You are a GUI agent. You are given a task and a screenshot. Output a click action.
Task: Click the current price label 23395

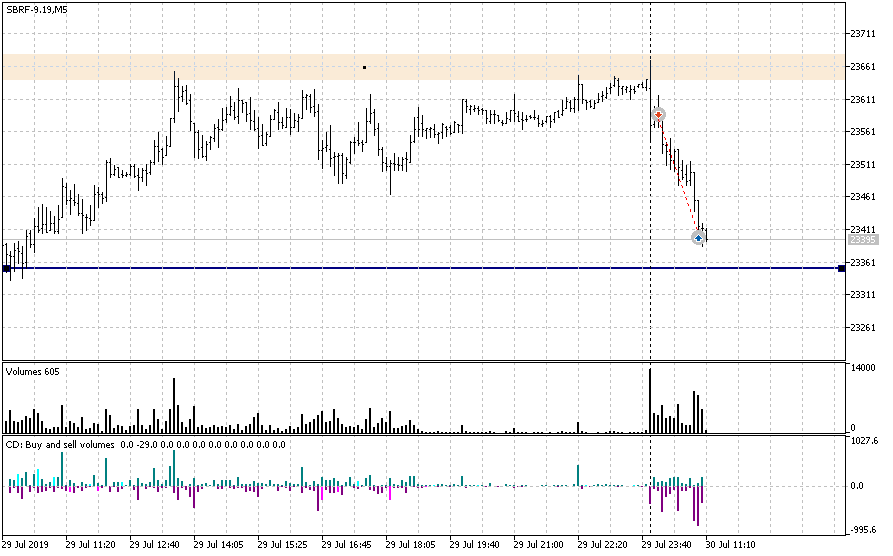(863, 240)
